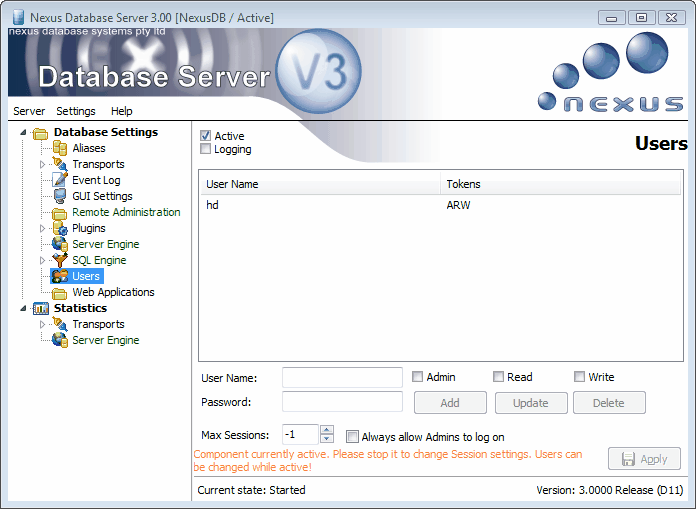Screen dimensions: 696x509
Task: Click the Event Log notepad icon
Action: coord(60,180)
